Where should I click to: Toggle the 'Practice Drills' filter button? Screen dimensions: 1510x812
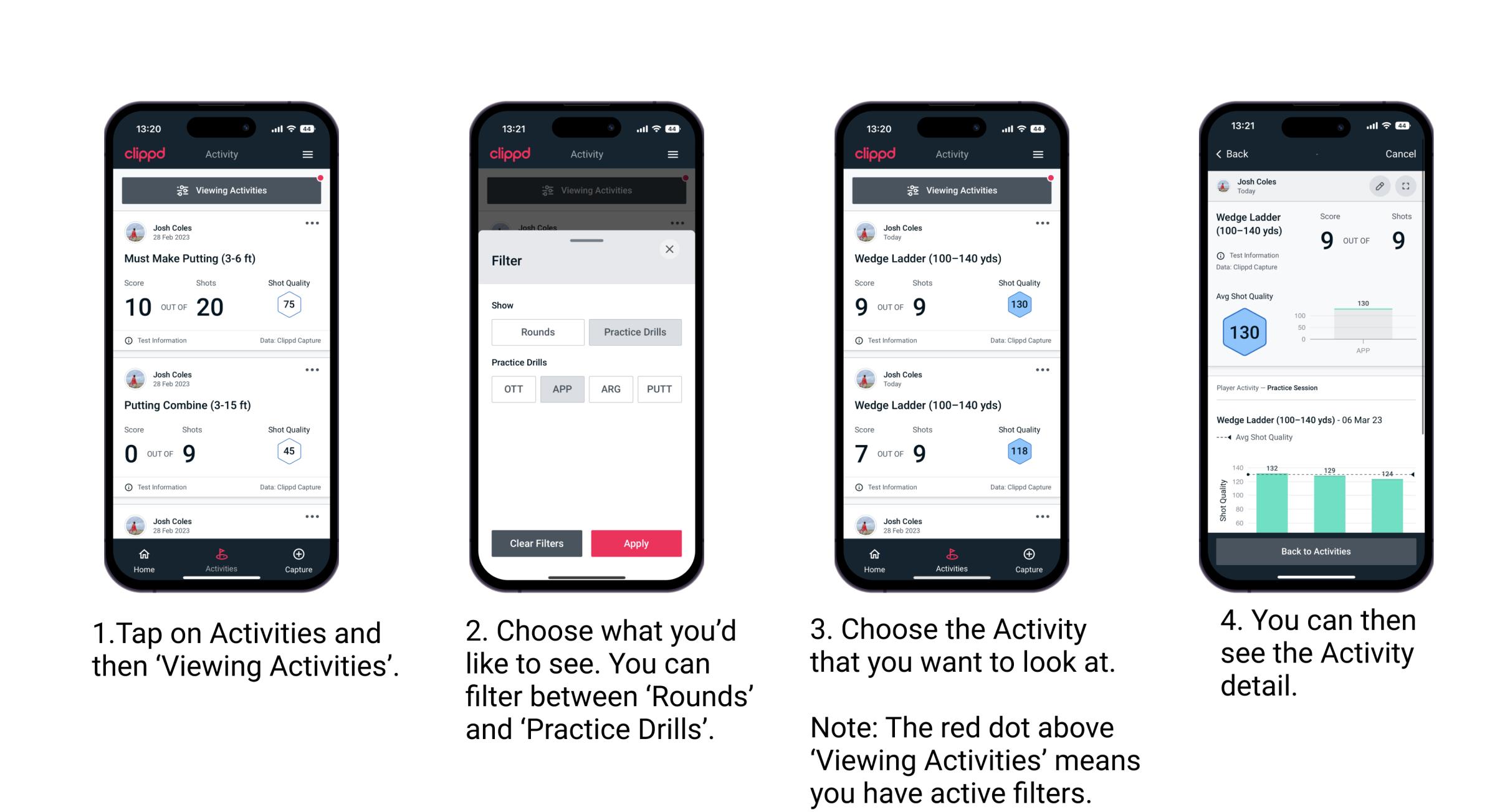(x=636, y=332)
